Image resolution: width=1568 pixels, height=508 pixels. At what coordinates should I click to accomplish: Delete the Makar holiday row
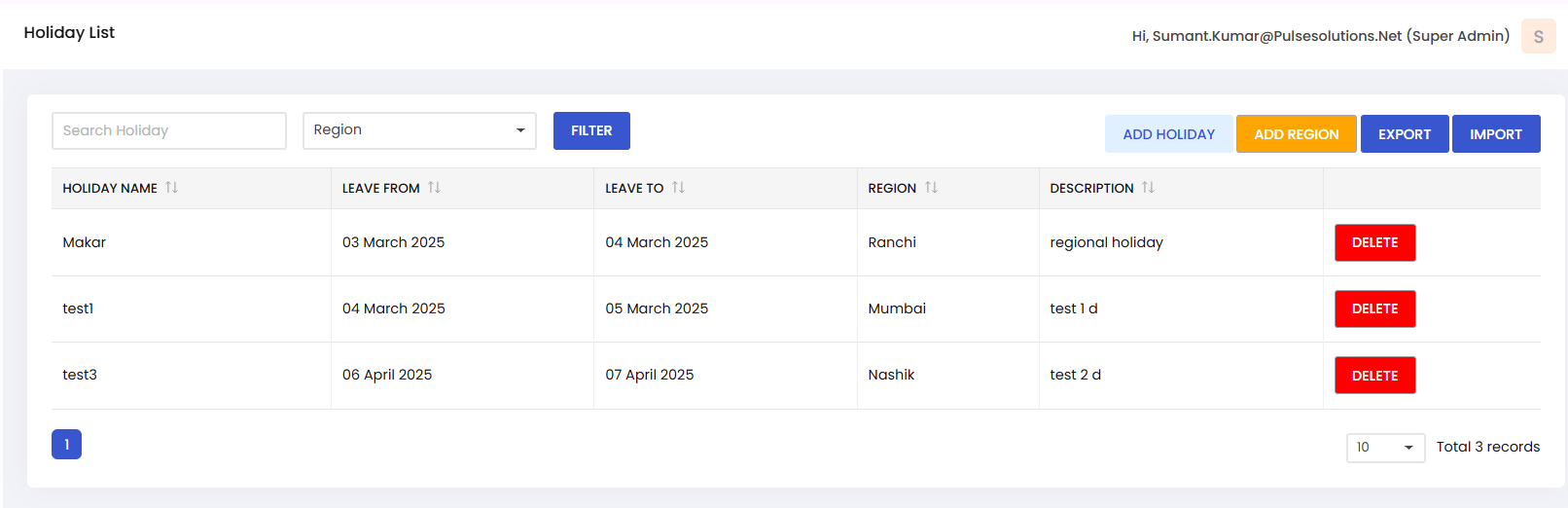[x=1374, y=243]
